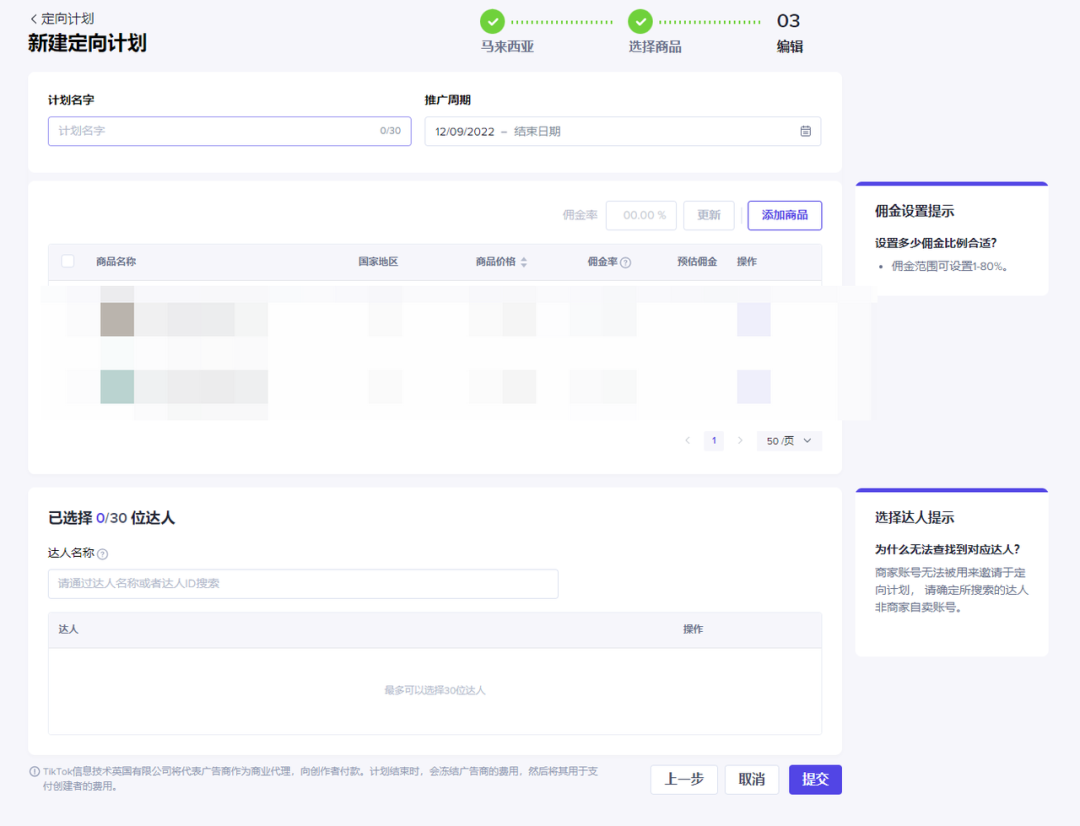The height and width of the screenshot is (826, 1080).
Task: Click the back arrow next to 定向计划
Action: (x=33, y=19)
